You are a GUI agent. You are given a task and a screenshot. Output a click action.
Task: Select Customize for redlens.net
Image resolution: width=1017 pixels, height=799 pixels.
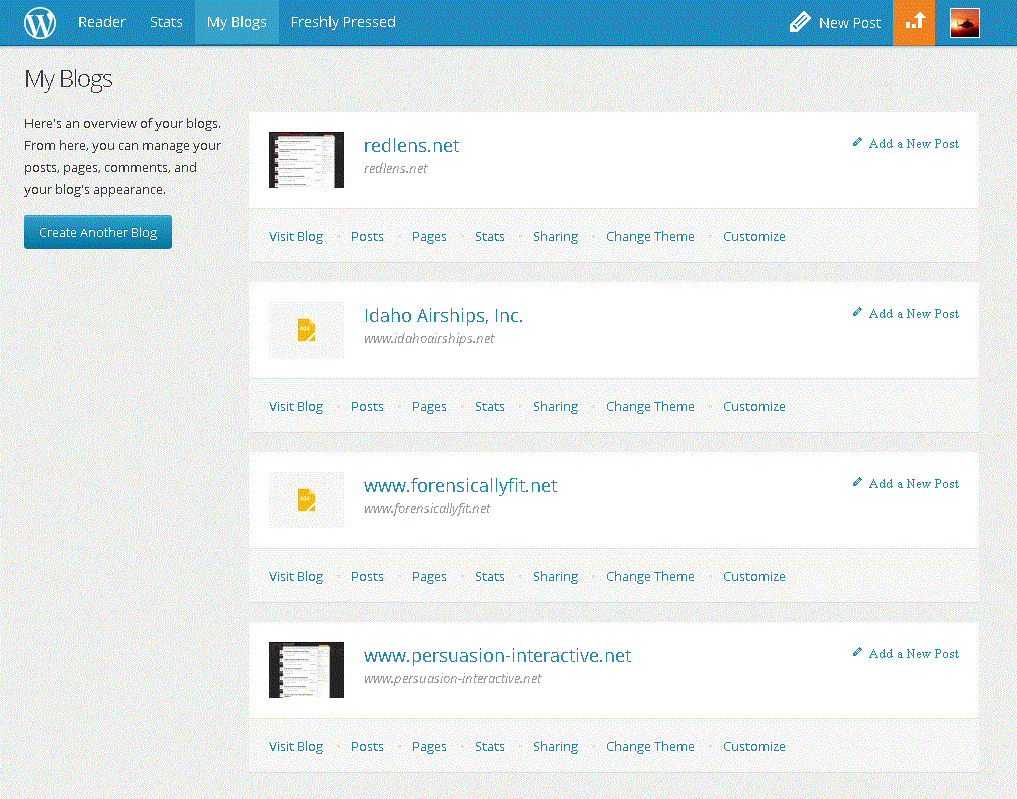754,237
